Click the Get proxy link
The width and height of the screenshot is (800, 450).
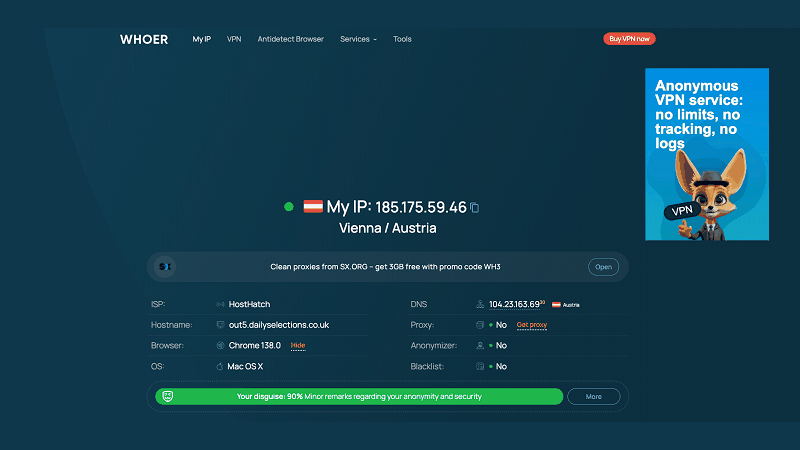pos(532,325)
